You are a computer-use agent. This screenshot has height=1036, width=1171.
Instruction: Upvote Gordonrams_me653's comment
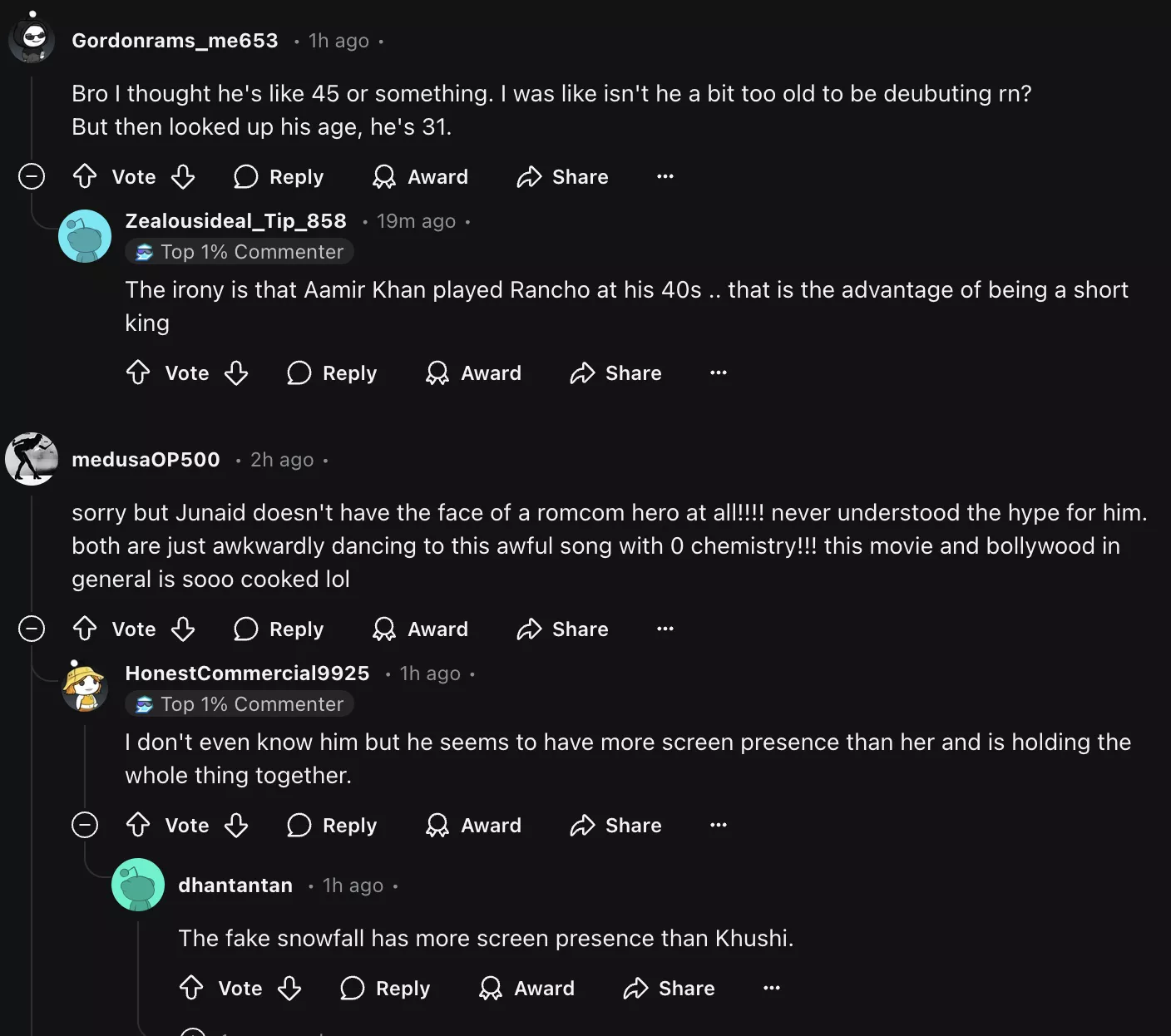[x=85, y=176]
